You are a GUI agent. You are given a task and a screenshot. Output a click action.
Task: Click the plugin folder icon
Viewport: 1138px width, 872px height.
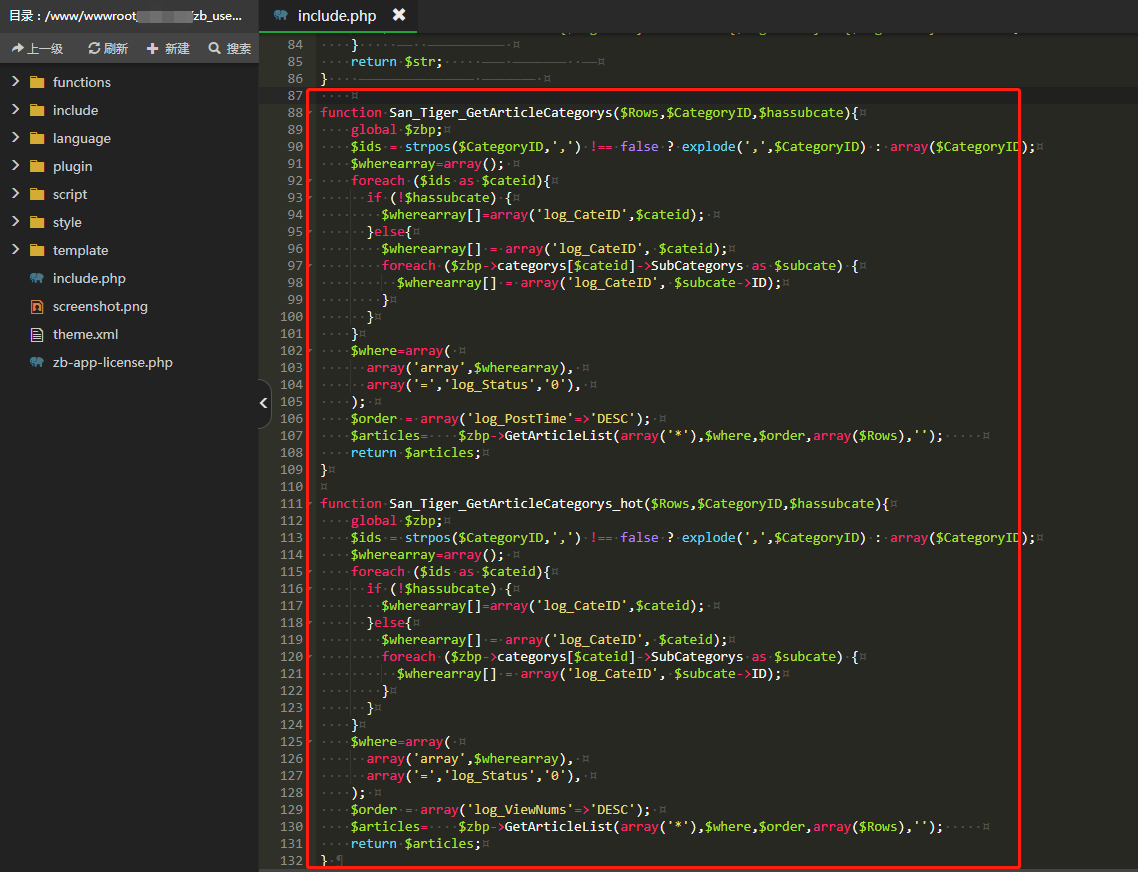[x=37, y=166]
